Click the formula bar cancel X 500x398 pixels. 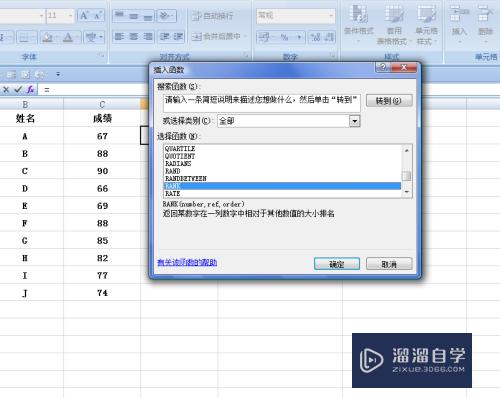pos(6,89)
